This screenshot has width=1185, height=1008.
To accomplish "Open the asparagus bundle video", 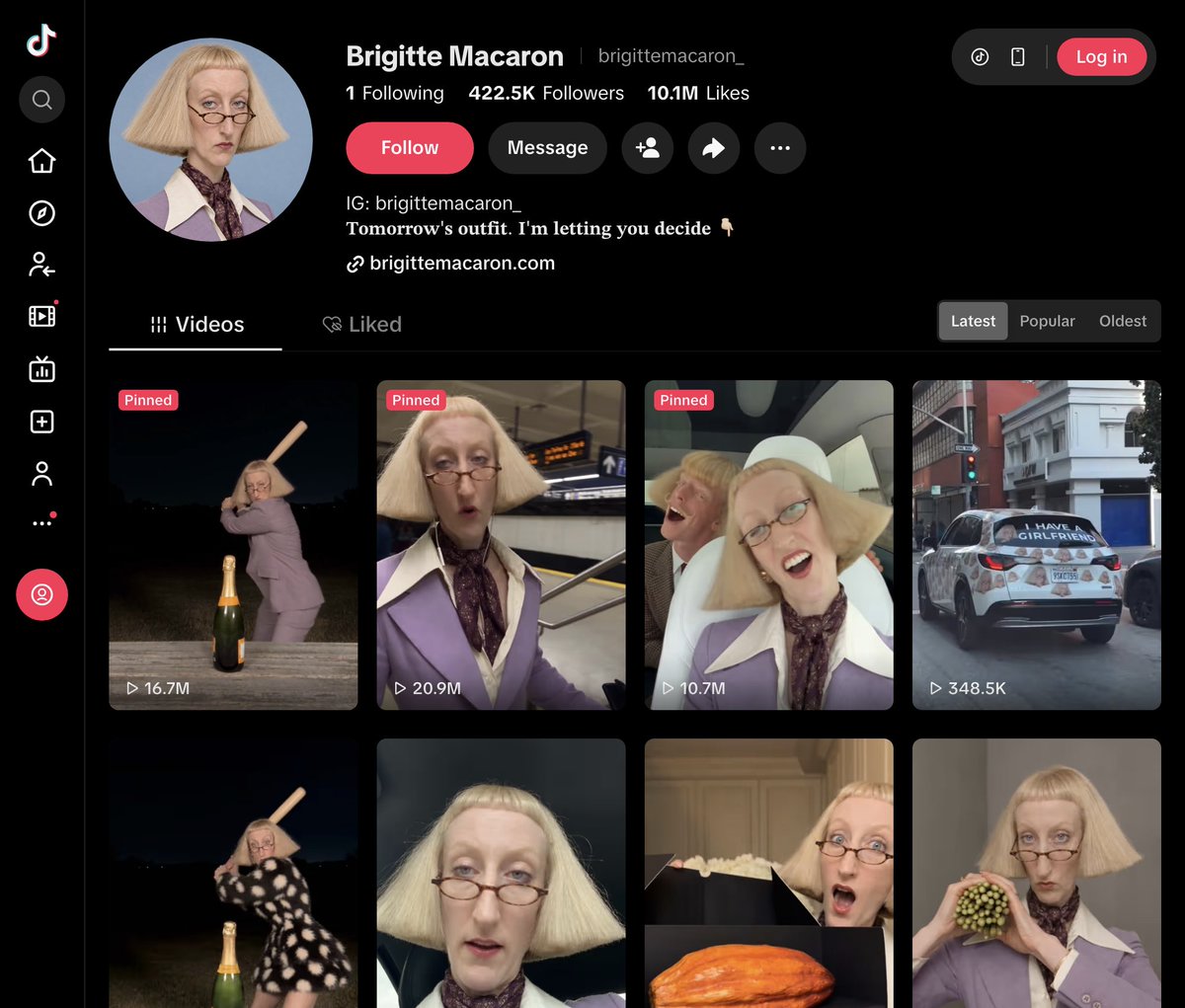I will (1037, 873).
